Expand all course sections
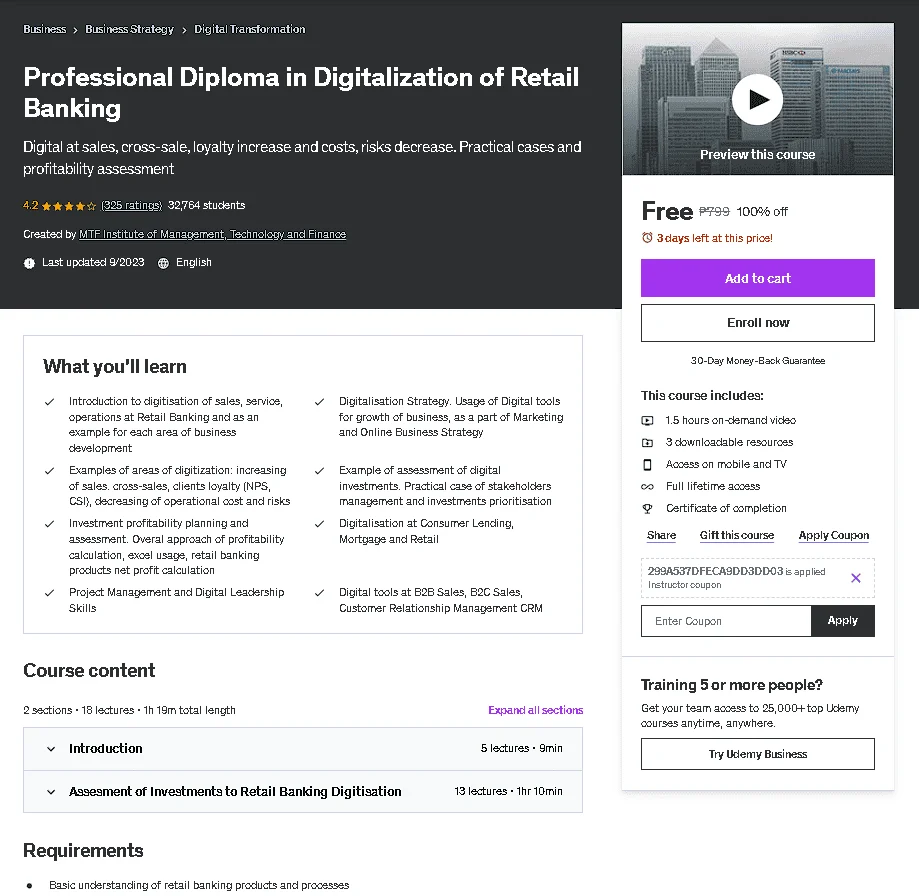 point(535,710)
